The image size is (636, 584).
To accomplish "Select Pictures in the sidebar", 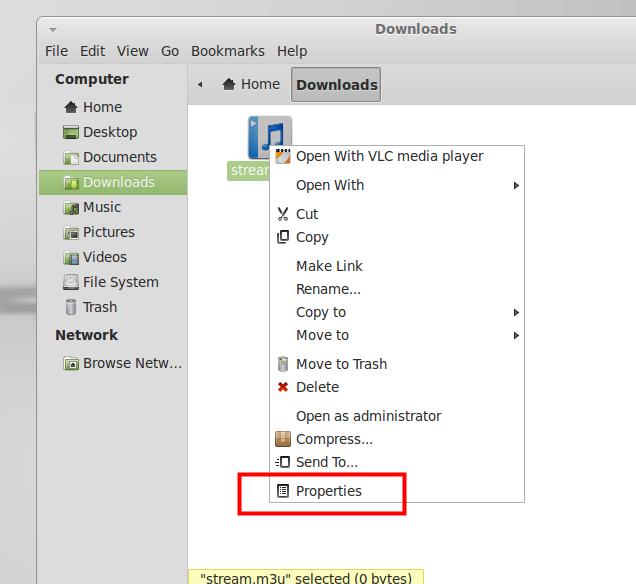I will click(x=113, y=232).
